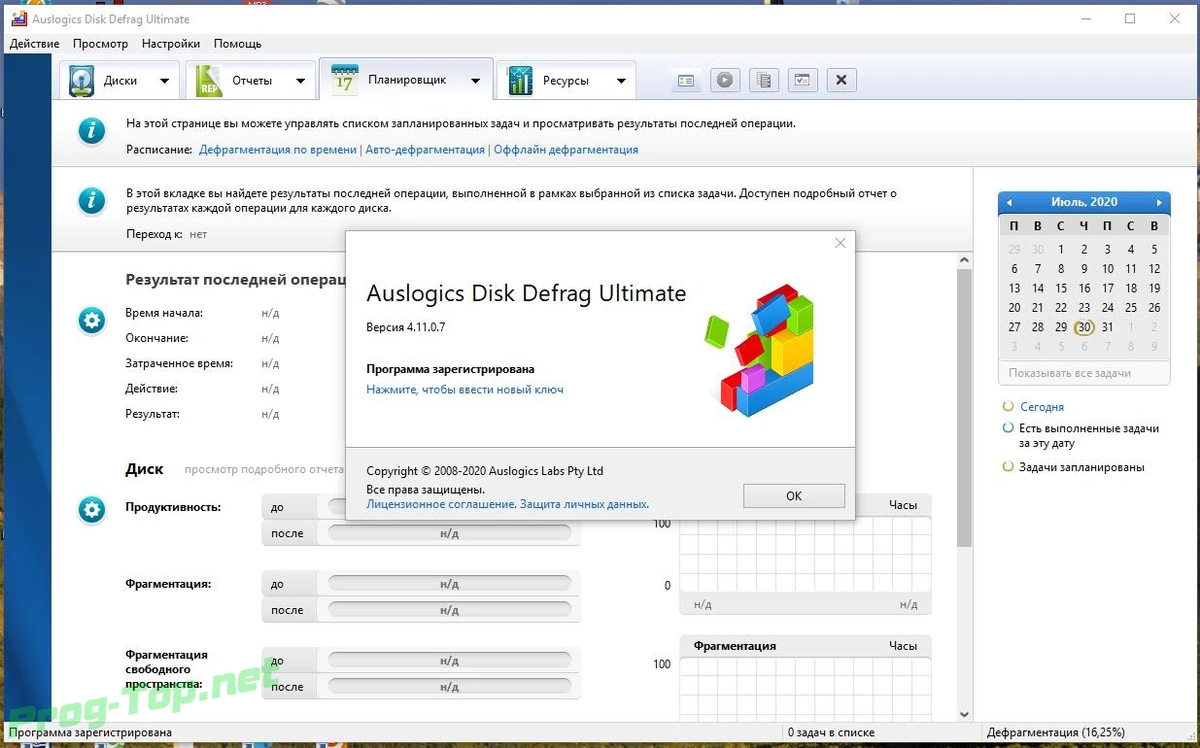The image size is (1200, 748).
Task: Click the Планировщик calendar icon
Action: (x=344, y=80)
